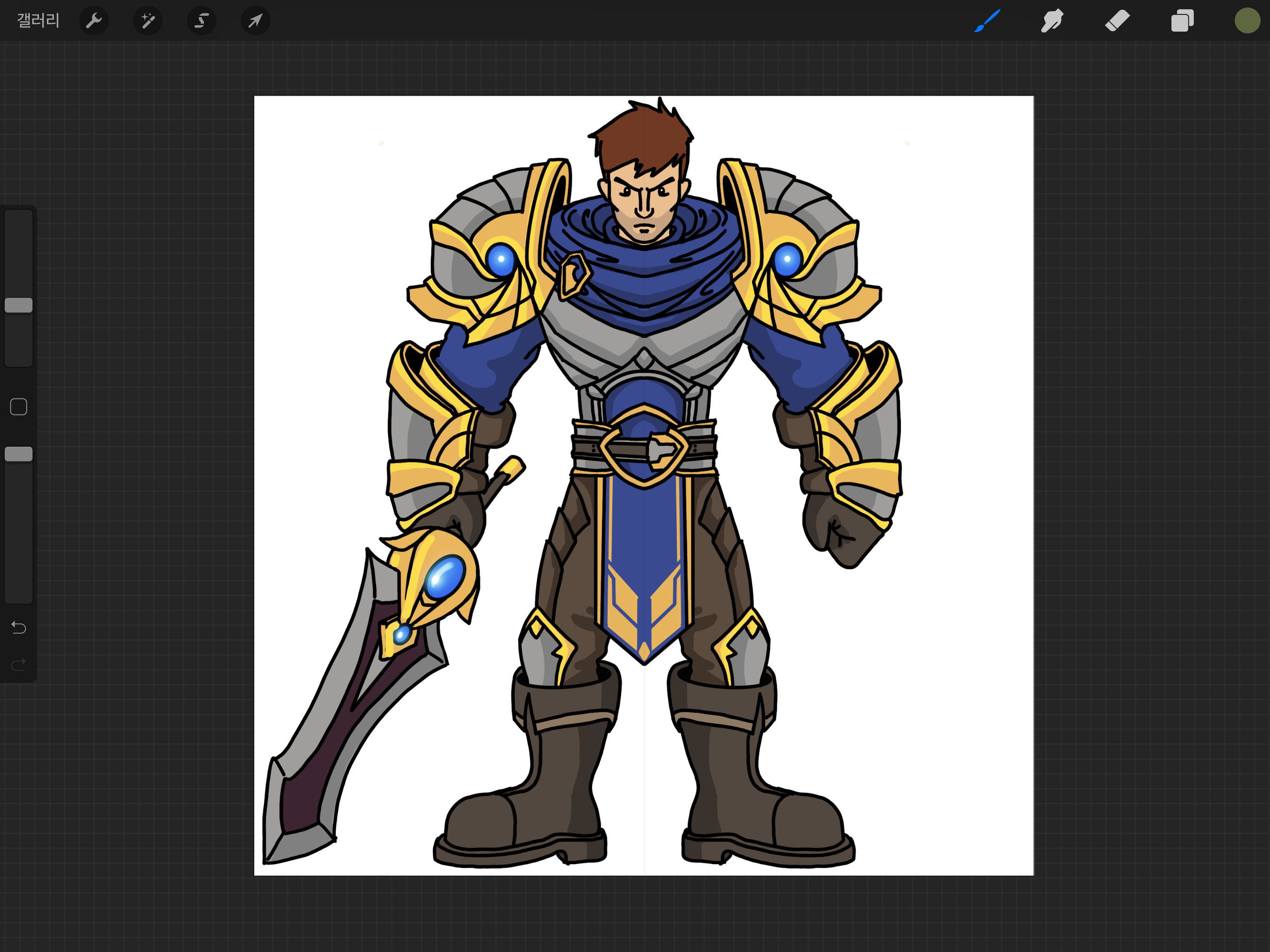Select the Brush tool
This screenshot has height=952, width=1270.
click(987, 20)
